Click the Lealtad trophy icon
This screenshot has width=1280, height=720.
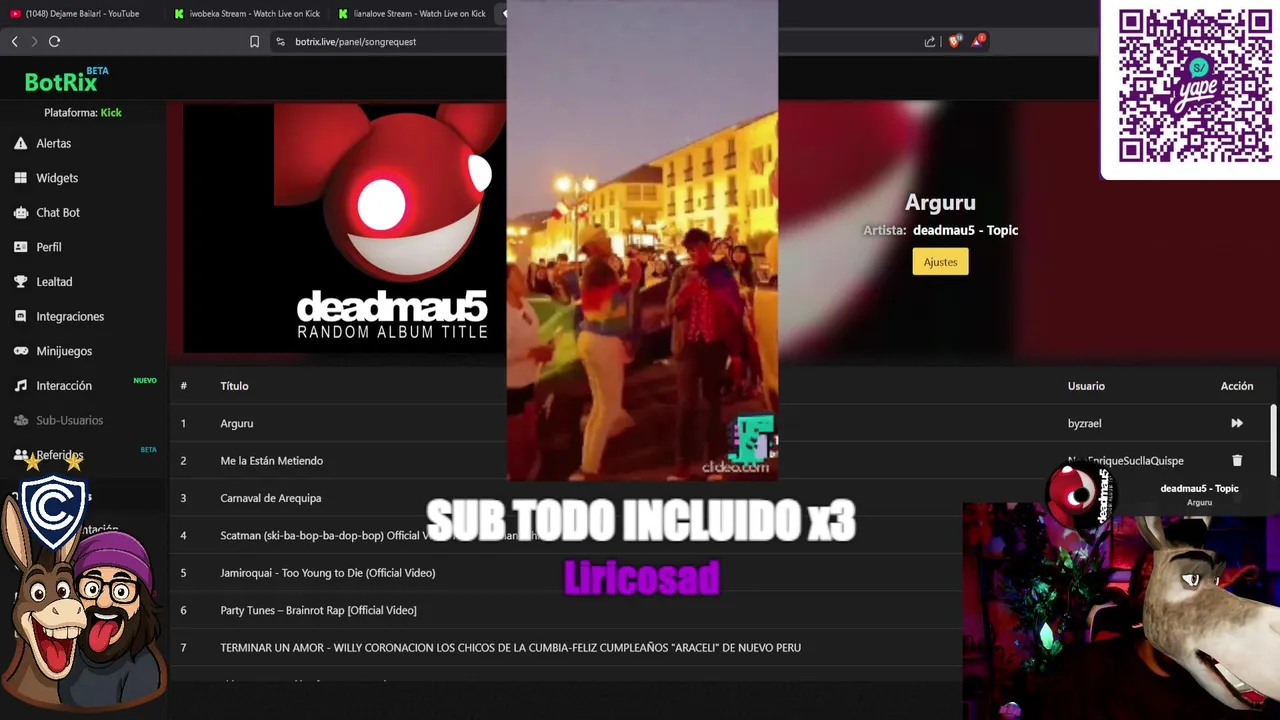click(20, 282)
